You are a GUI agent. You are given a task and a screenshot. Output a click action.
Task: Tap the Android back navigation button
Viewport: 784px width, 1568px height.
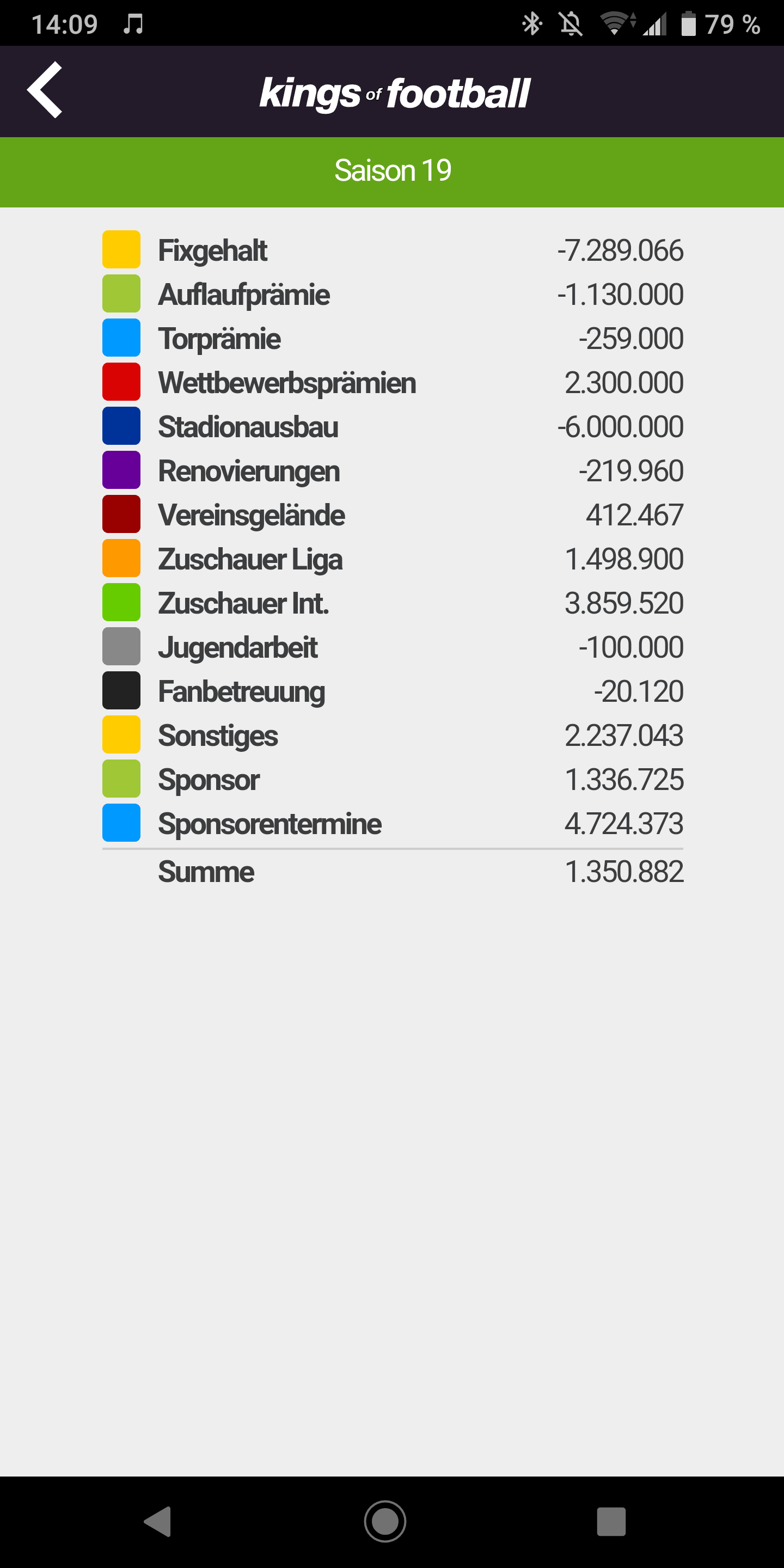click(x=158, y=1522)
